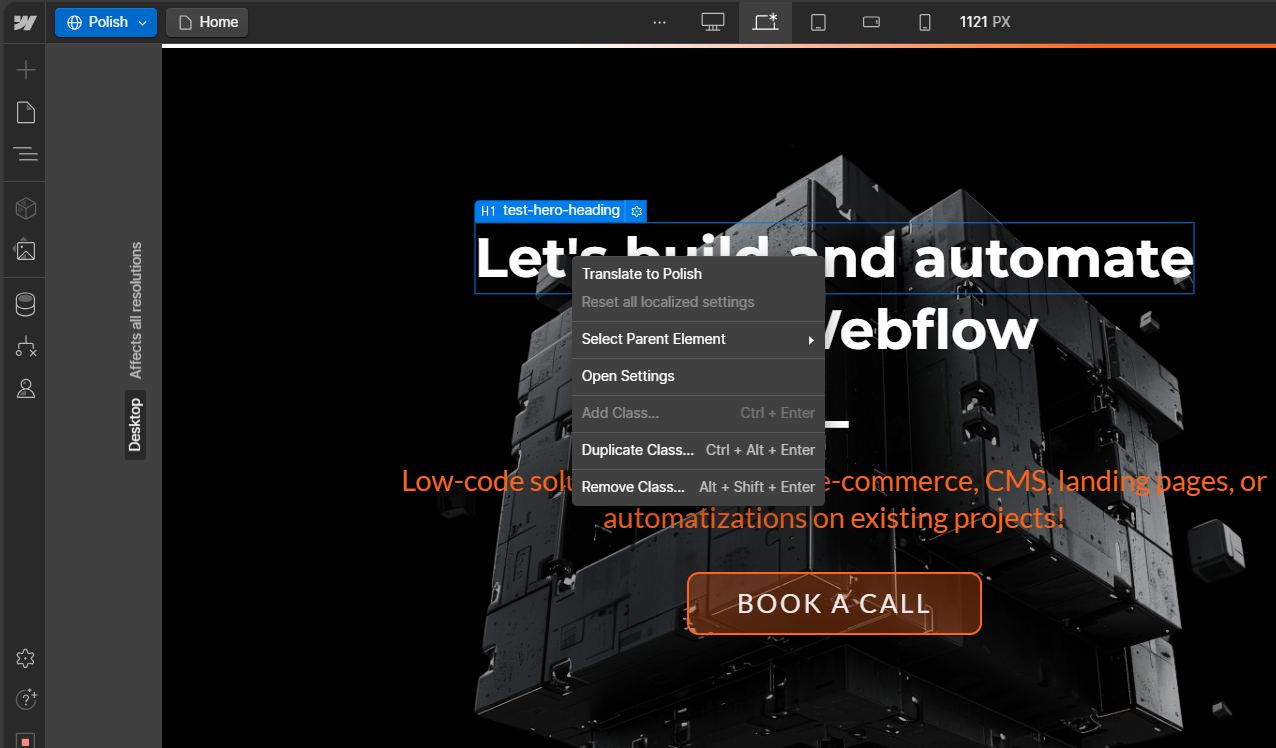Open the Polish locale dropdown
Image resolution: width=1276 pixels, height=748 pixels.
[106, 22]
